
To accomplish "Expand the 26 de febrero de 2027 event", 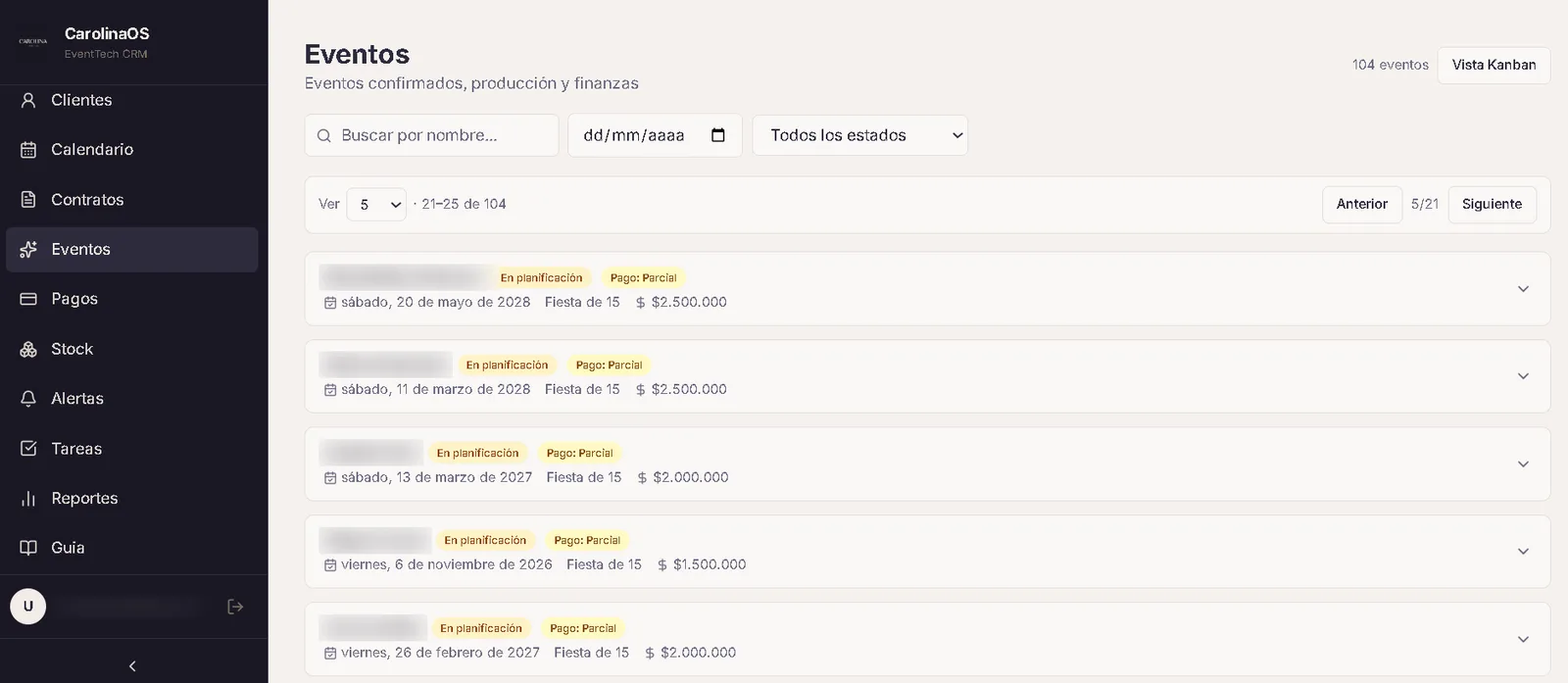I will coord(1523,639).
